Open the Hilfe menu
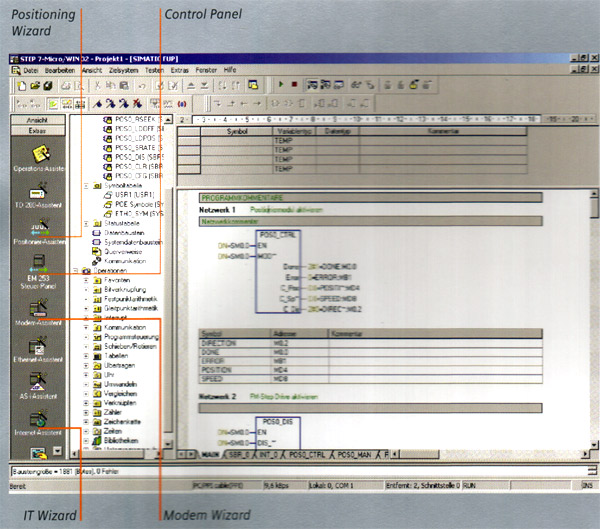Viewport: 600px width, 529px height. [x=230, y=70]
